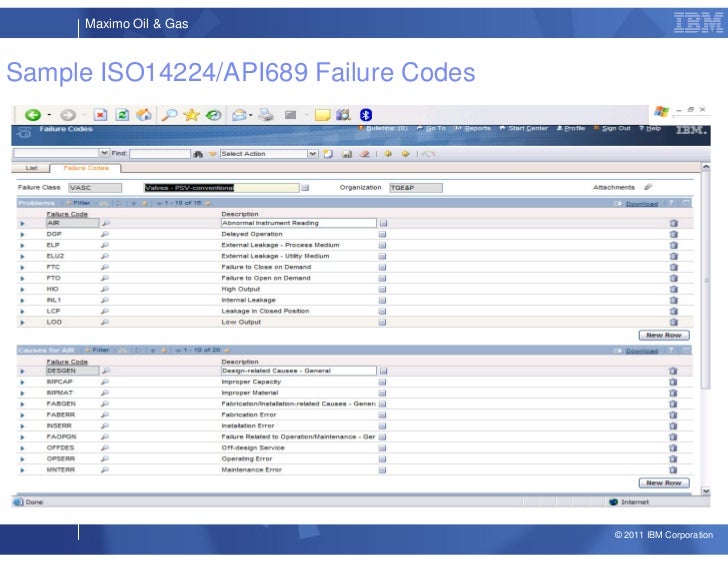The height and width of the screenshot is (563, 728).
Task: Open the Help link
Action: (650, 128)
